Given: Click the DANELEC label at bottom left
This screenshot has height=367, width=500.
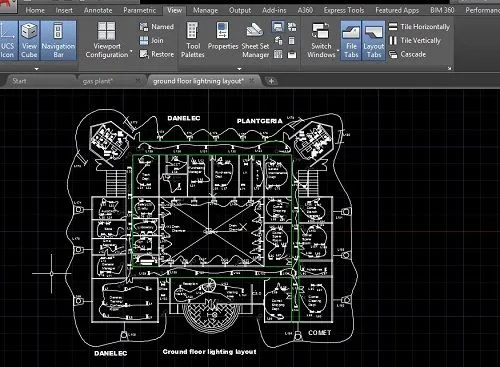Looking at the screenshot, I should click(111, 353).
